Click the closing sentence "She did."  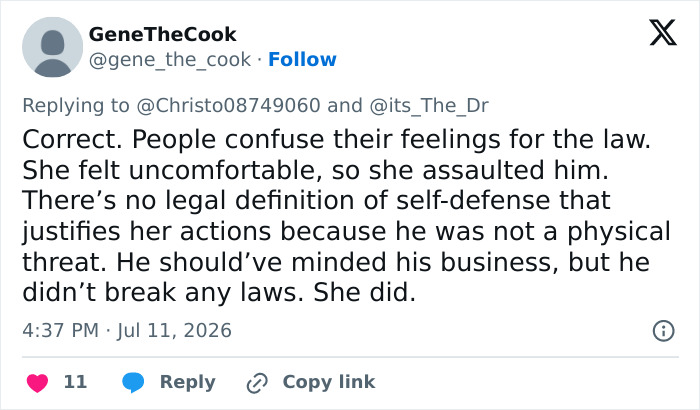click(364, 293)
